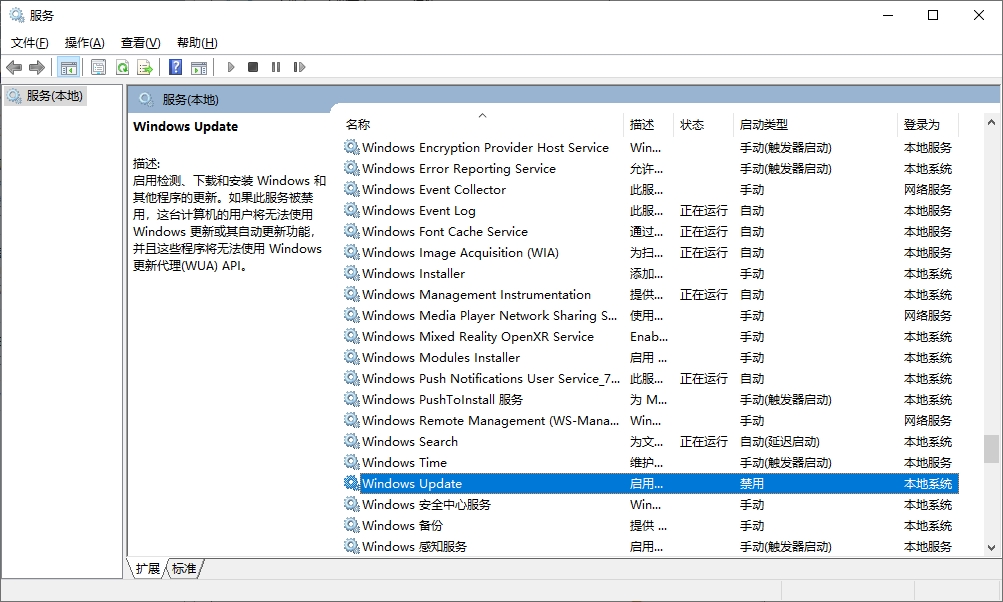Image resolution: width=1003 pixels, height=602 pixels.
Task: Click the Restart Service toolbar icon
Action: [299, 67]
